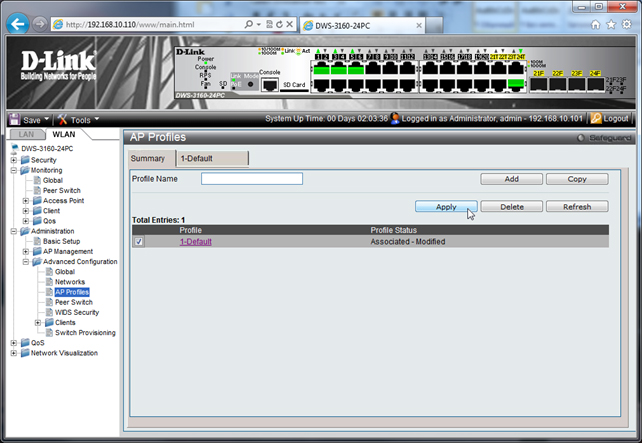
Task: Click the Safeguard indicator icon
Action: click(580, 137)
